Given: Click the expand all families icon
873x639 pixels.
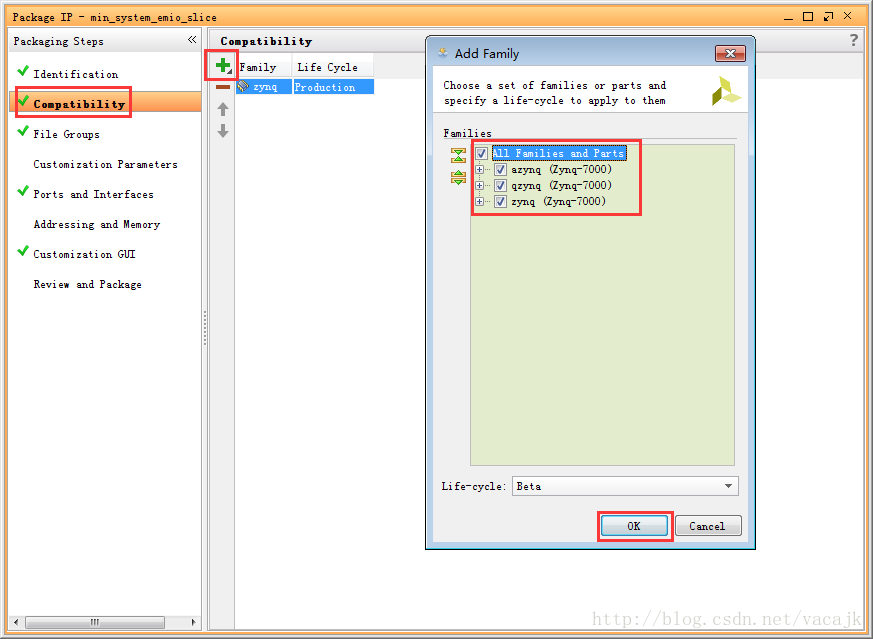Looking at the screenshot, I should [458, 178].
